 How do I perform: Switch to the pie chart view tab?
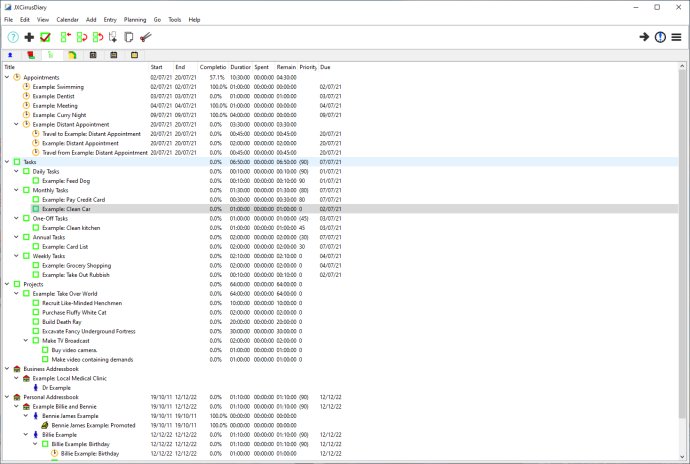tap(72, 55)
